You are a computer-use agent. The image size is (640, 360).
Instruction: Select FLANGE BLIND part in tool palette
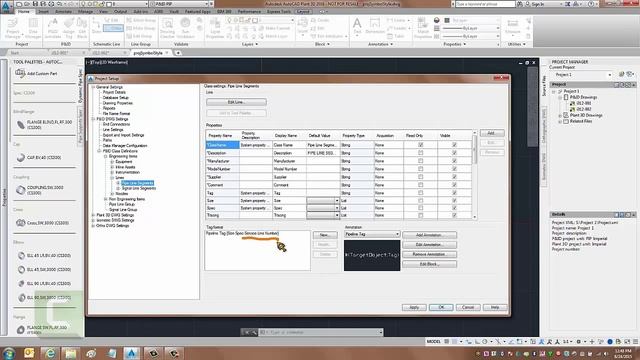44,124
